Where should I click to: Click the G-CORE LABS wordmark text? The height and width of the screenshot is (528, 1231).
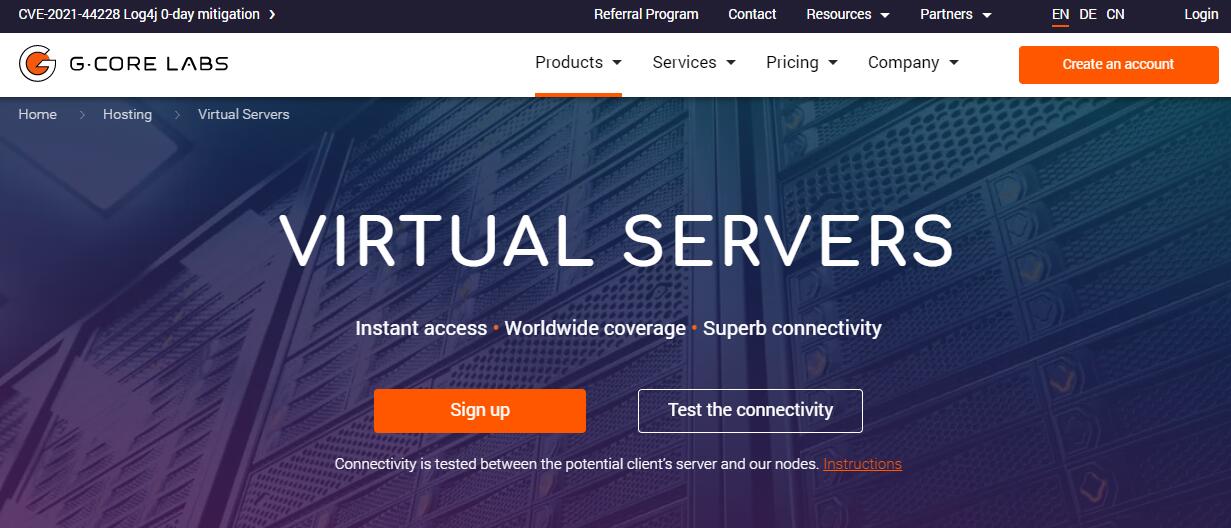point(149,64)
